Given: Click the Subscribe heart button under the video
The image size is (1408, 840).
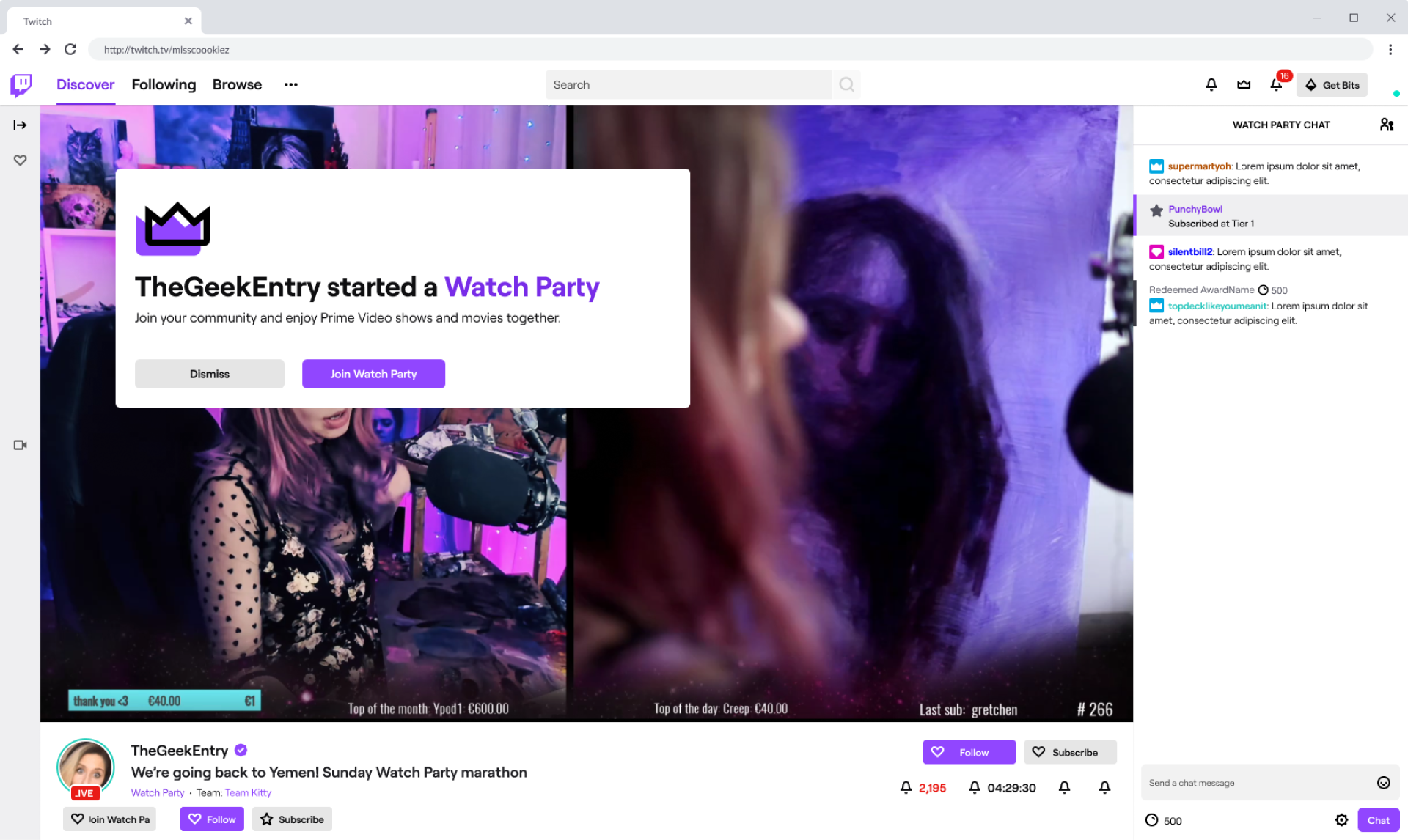Looking at the screenshot, I should click(x=1070, y=752).
